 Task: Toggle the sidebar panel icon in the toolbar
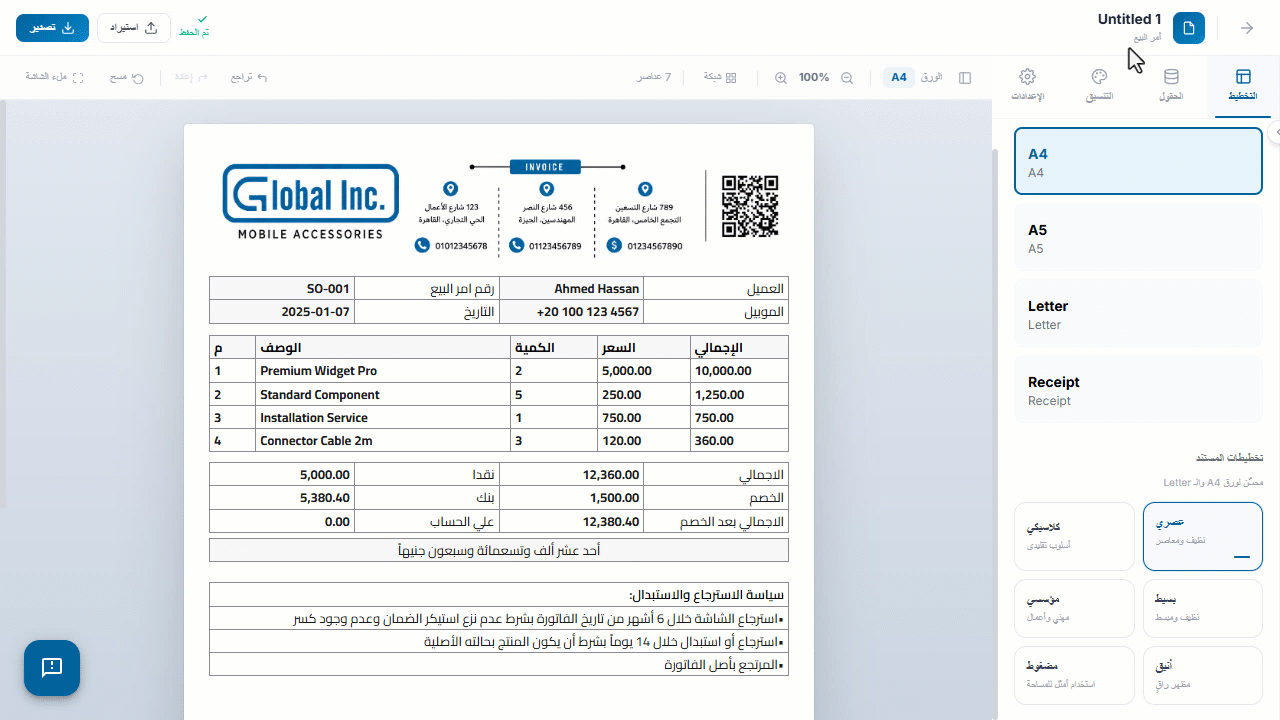pyautogui.click(x=965, y=77)
